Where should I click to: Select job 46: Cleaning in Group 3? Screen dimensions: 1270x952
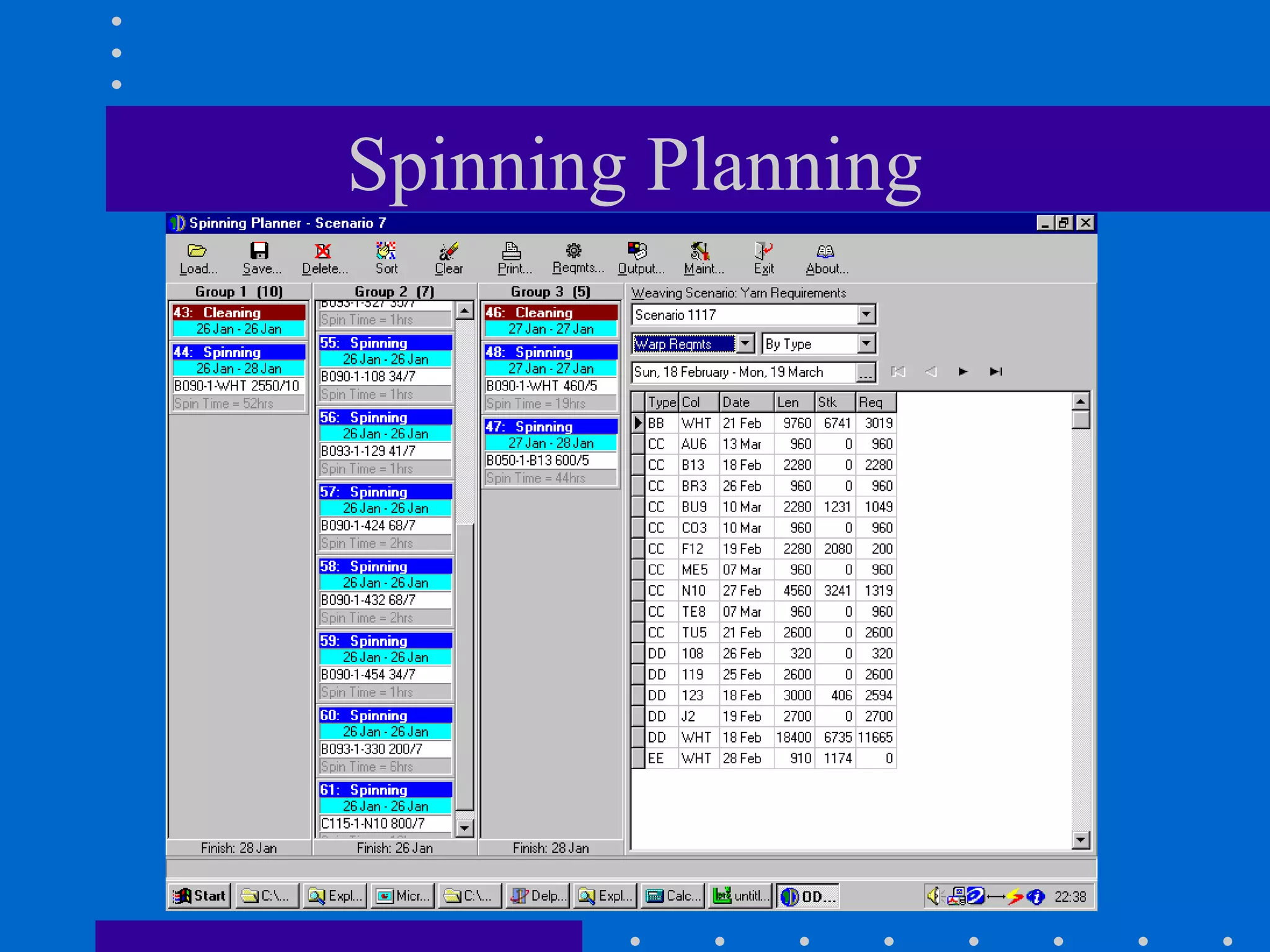(x=551, y=312)
